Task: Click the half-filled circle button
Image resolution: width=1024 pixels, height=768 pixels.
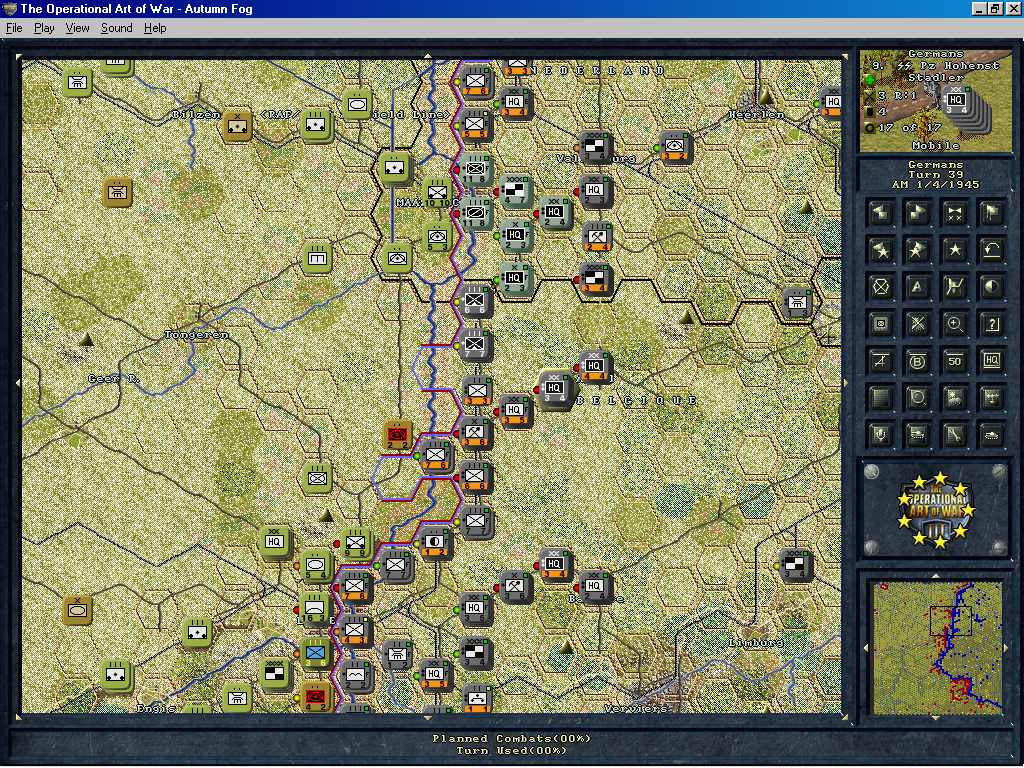Action: pyautogui.click(x=992, y=287)
